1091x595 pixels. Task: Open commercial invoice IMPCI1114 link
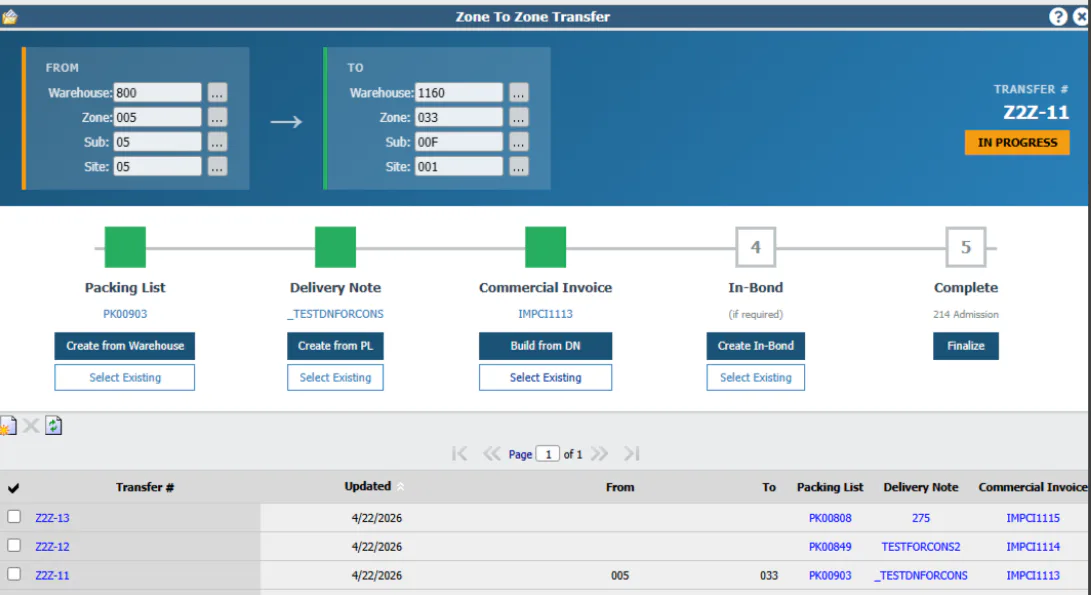point(1033,546)
